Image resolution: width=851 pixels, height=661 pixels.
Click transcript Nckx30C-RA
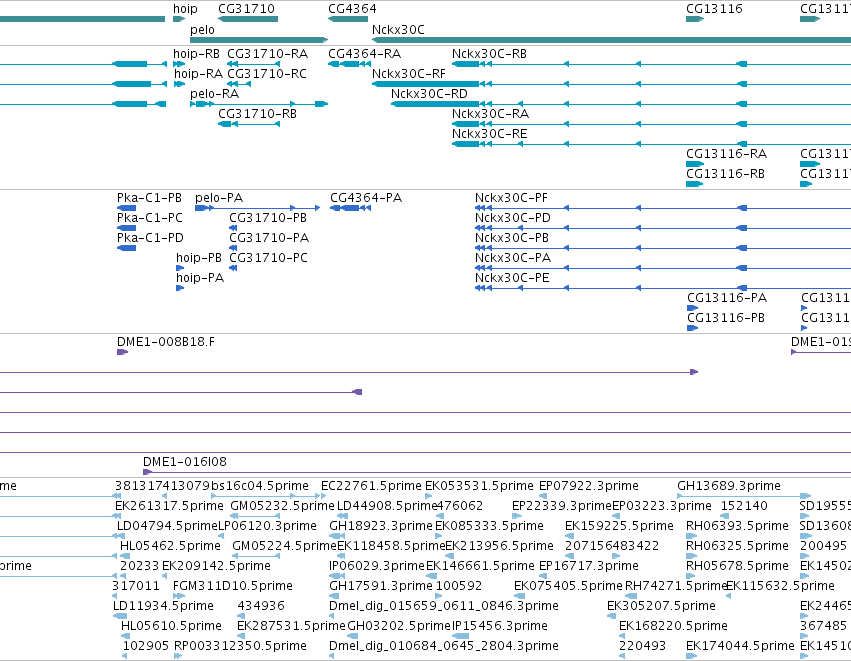[x=491, y=114]
